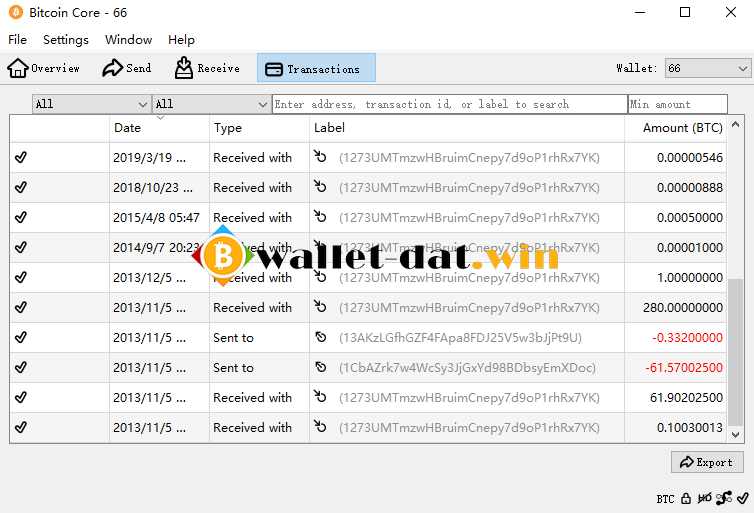Click the confirmed checkmark on the 280.00000000 row
This screenshot has height=513, width=754.
tap(21, 307)
